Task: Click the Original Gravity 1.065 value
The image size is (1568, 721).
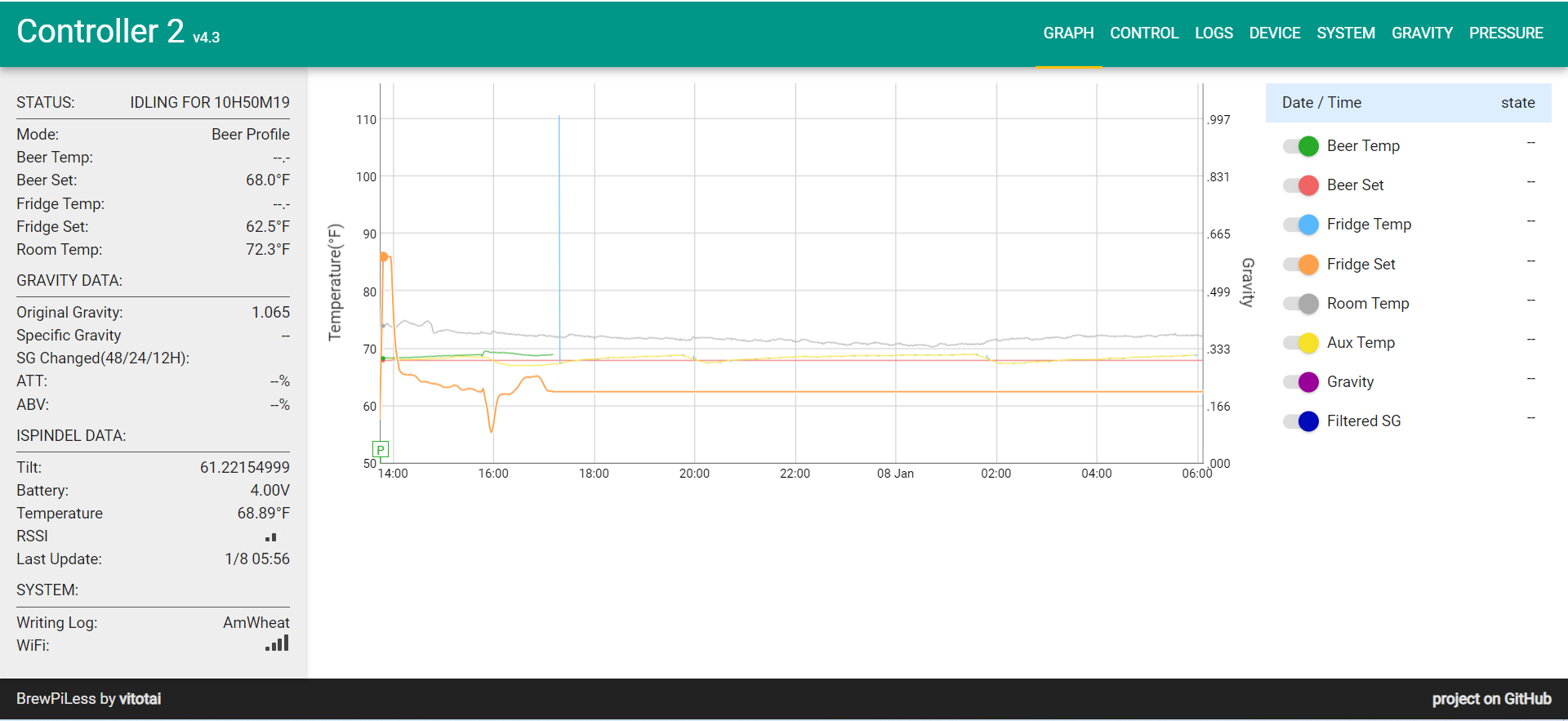Action: [x=270, y=313]
